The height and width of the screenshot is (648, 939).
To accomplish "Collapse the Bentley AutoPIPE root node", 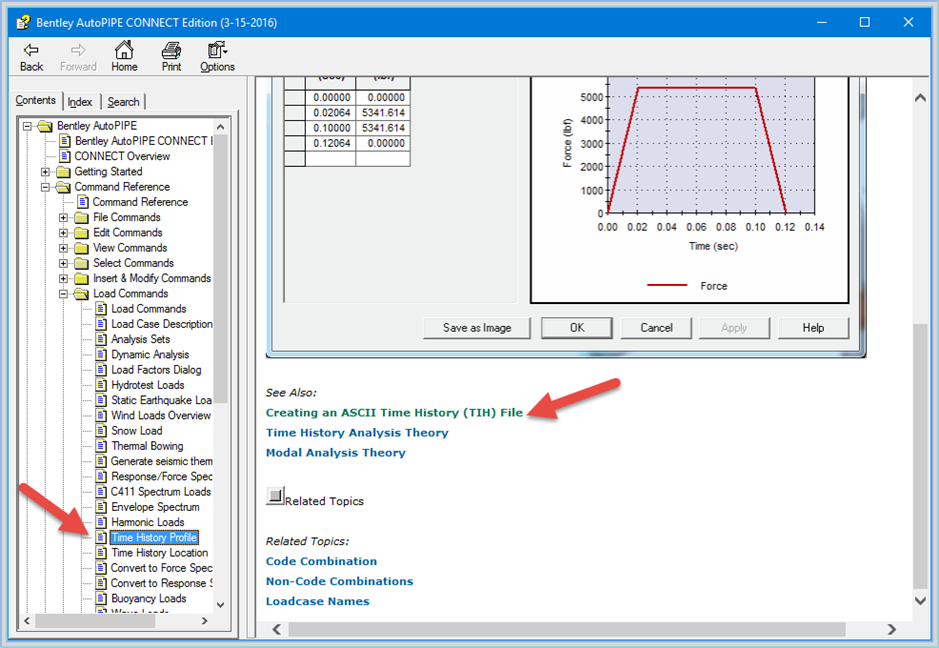I will coord(27,126).
